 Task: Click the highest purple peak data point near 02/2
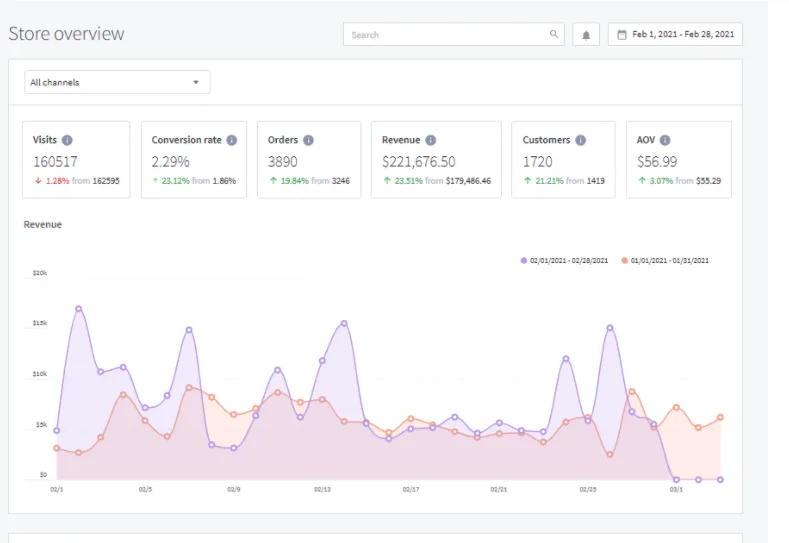[x=78, y=308]
